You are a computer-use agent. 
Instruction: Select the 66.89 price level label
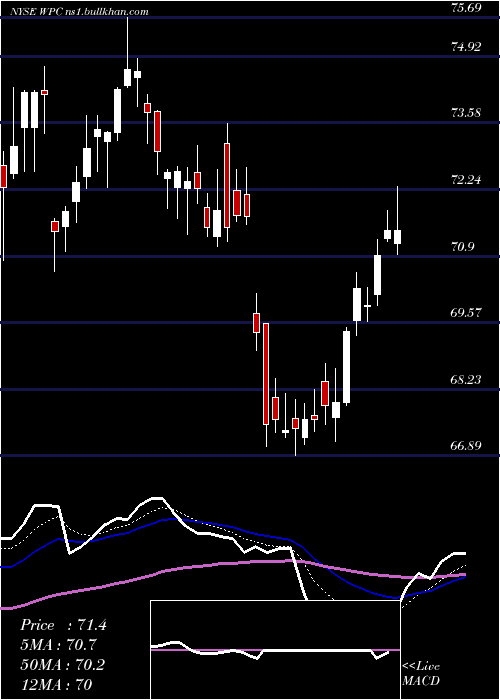(x=467, y=445)
